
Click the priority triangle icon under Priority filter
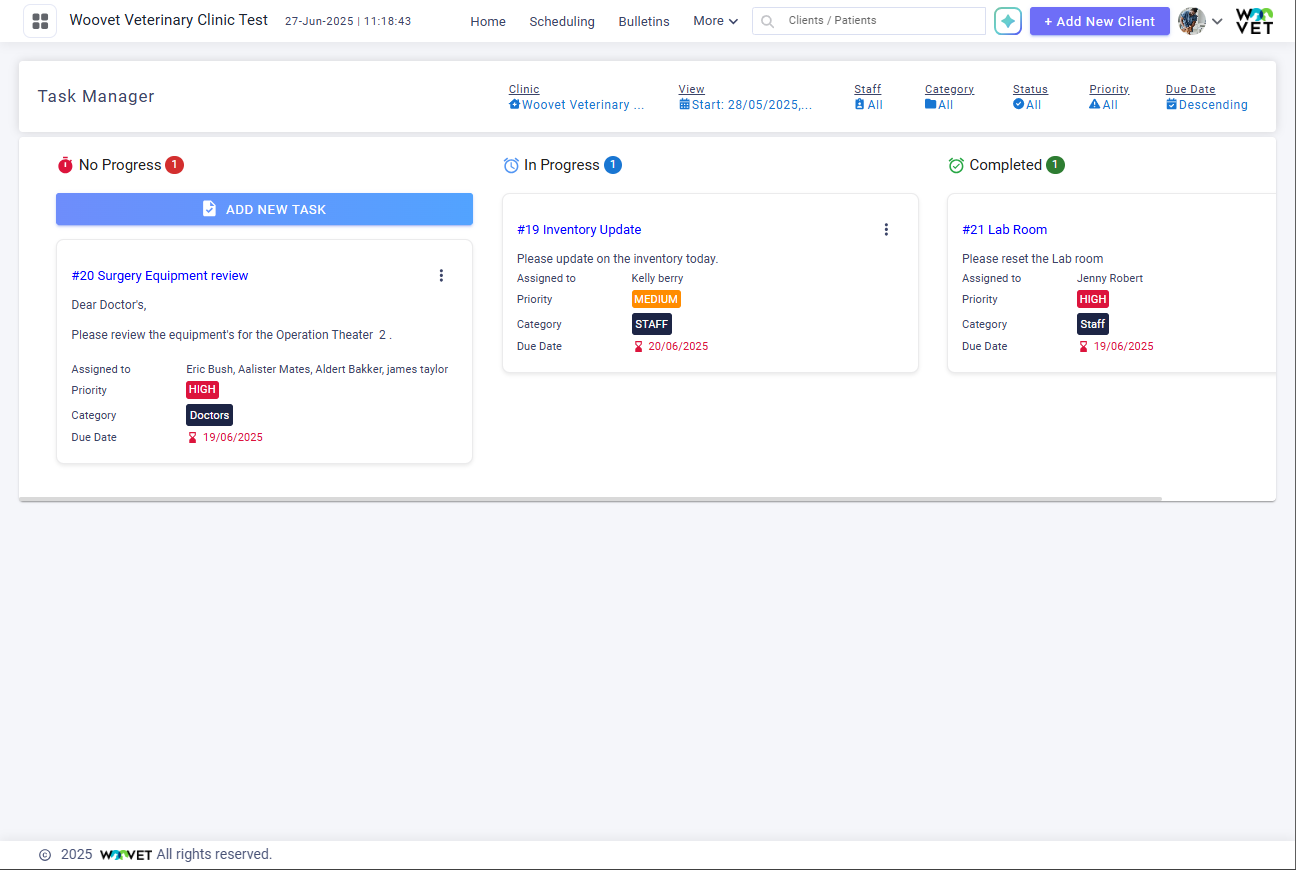point(1092,104)
